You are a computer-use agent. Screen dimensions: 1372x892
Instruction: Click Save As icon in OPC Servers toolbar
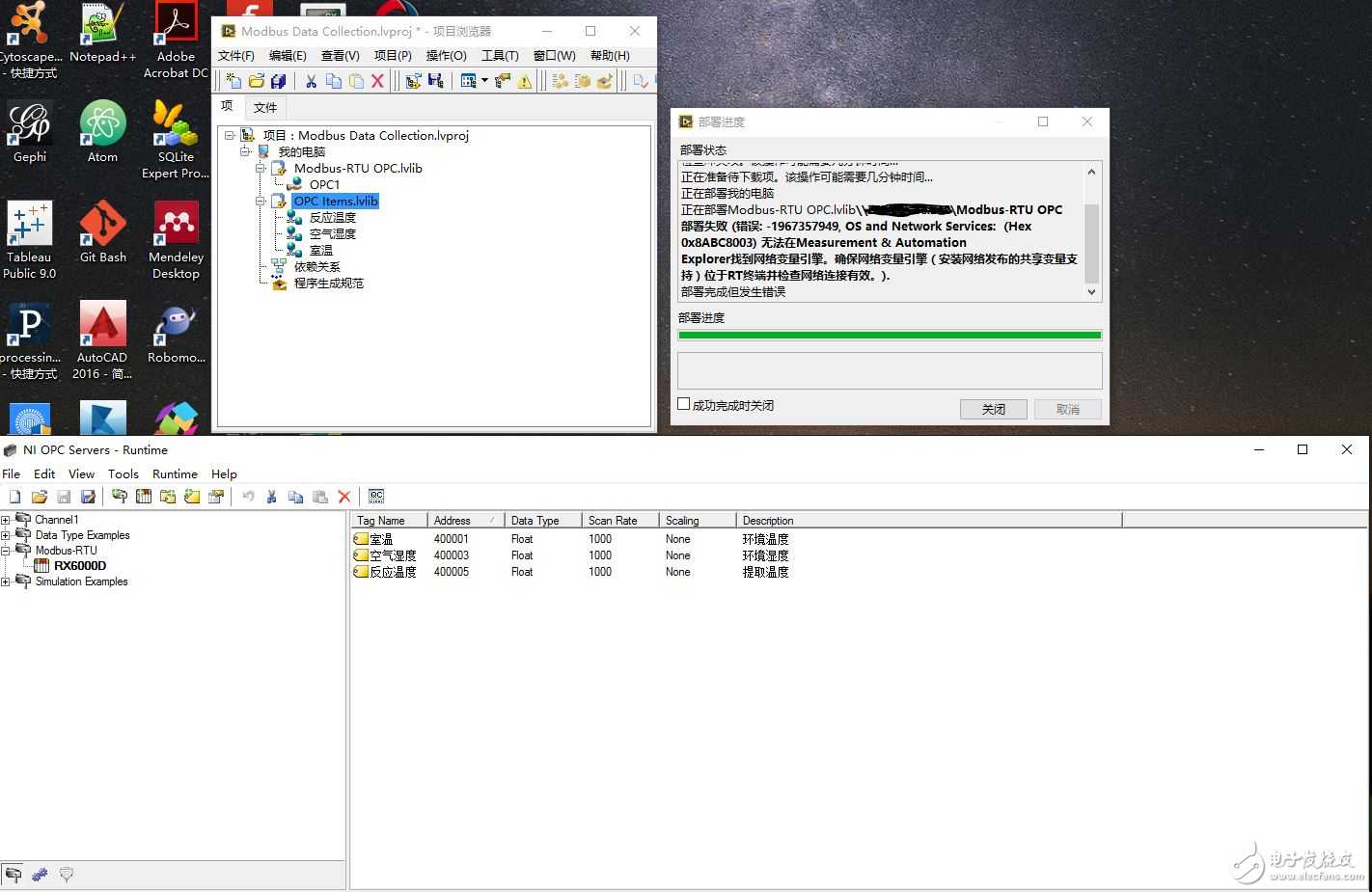click(x=88, y=497)
